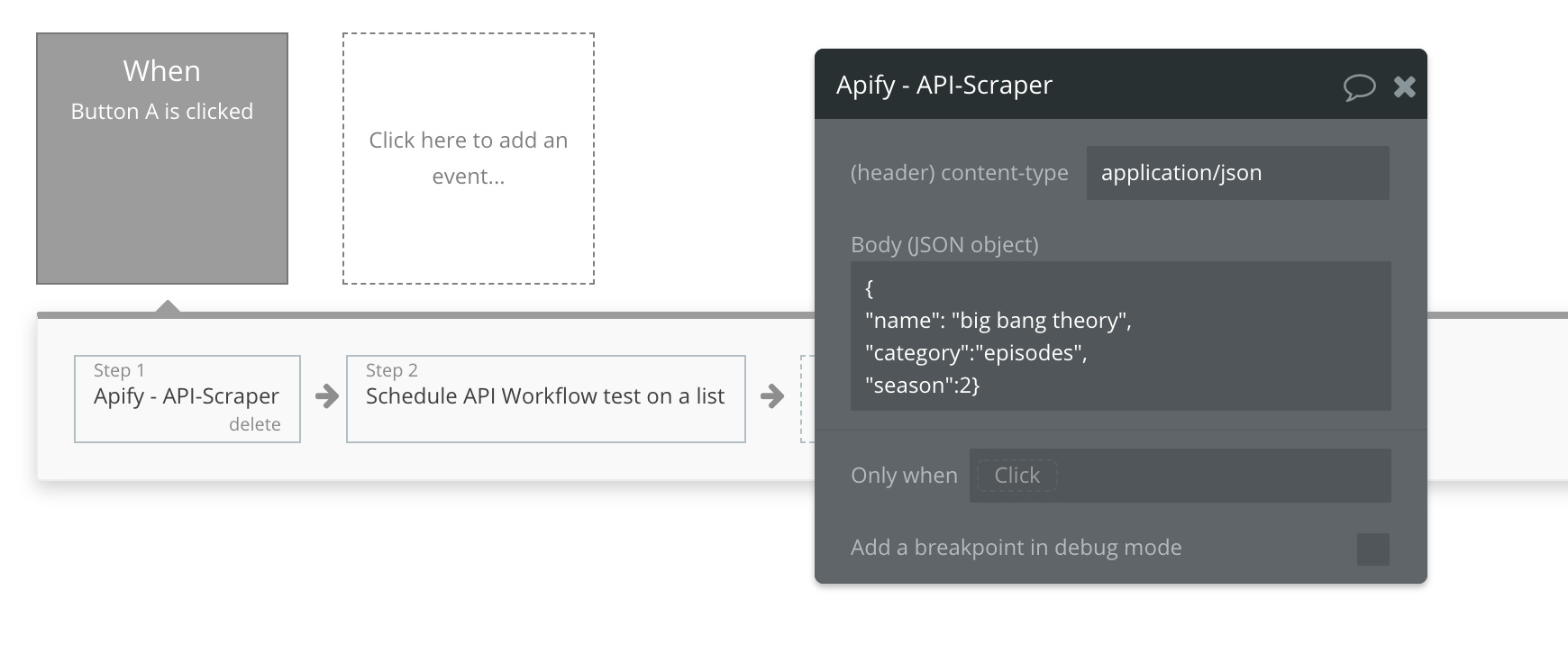The height and width of the screenshot is (672, 1568).
Task: Select the 'Button A is clicked' event box
Action: point(162,159)
